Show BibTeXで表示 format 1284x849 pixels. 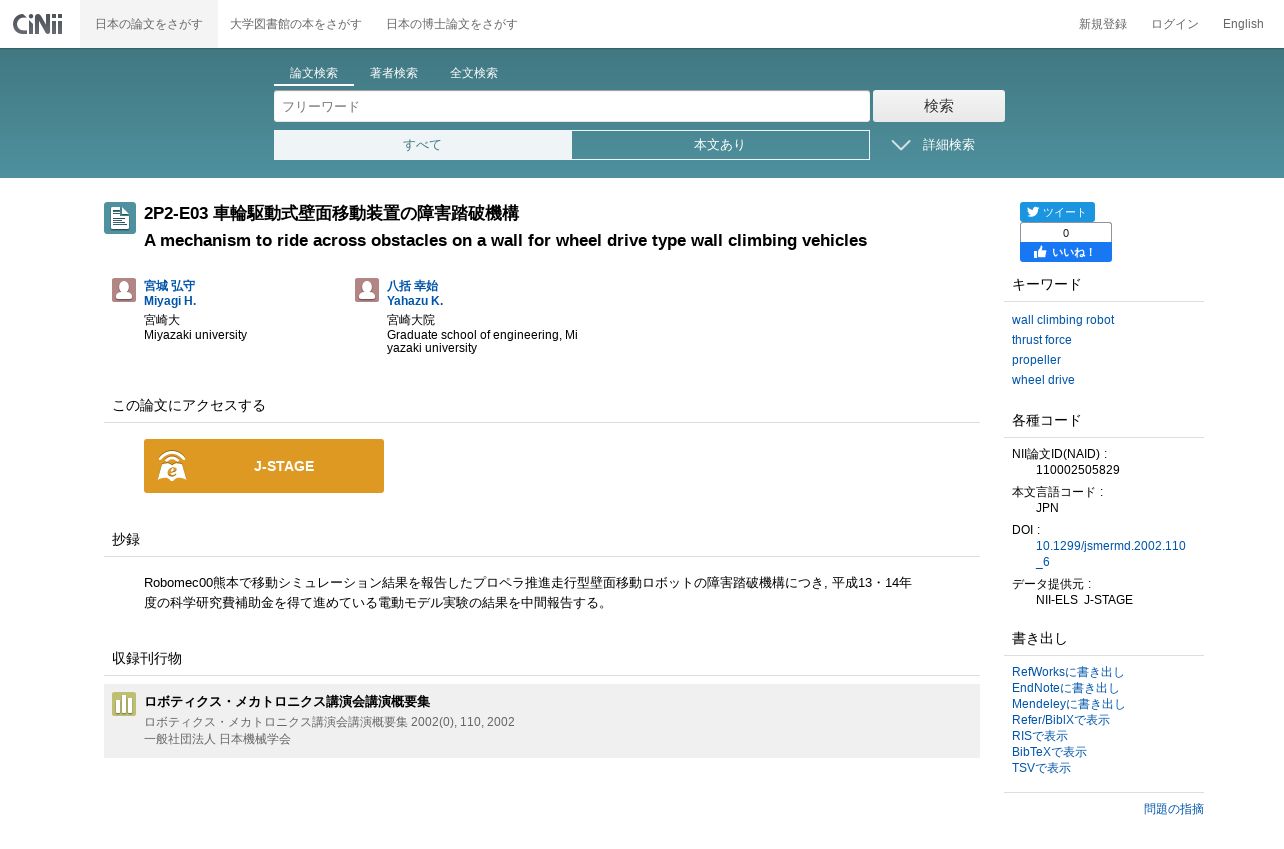click(x=1049, y=752)
